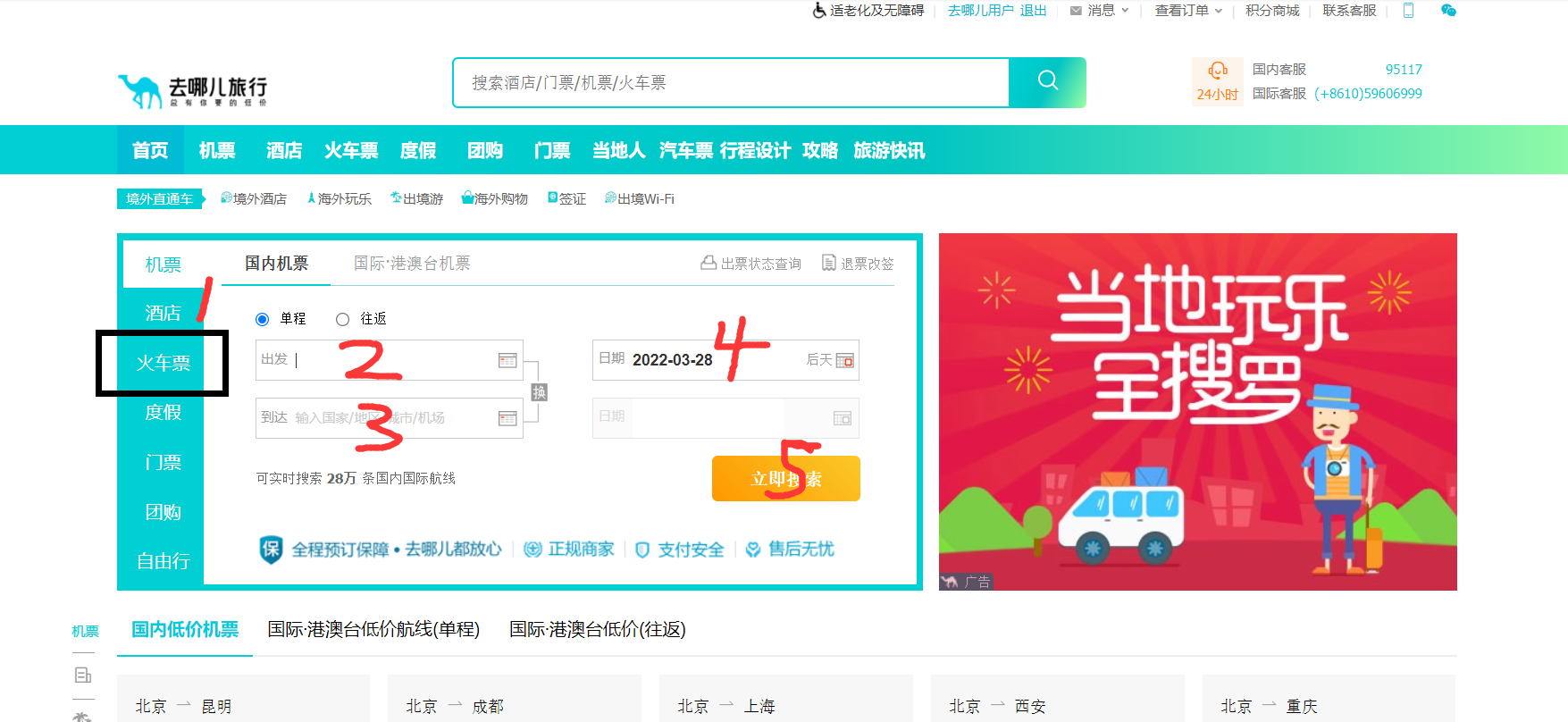The height and width of the screenshot is (722, 1568).
Task: Open 海外购物 overseas shopping link
Action: (x=494, y=198)
